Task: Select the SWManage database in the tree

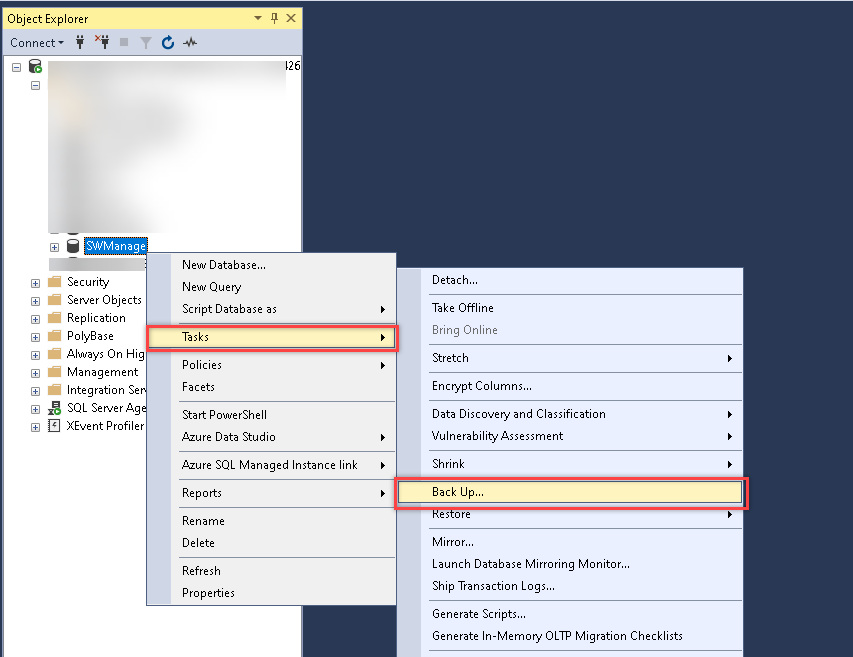Action: [x=114, y=245]
